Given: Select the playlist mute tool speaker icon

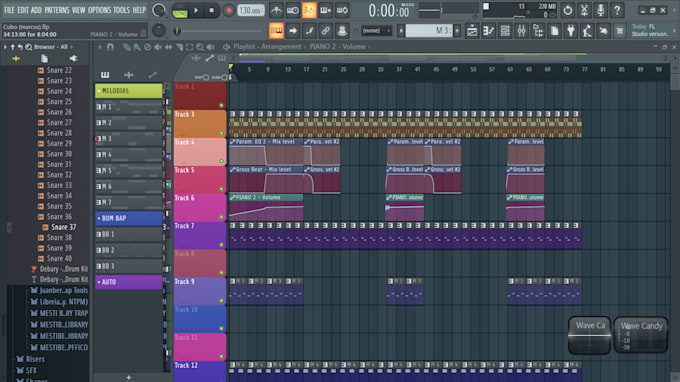Looking at the screenshot, I should click(158, 47).
